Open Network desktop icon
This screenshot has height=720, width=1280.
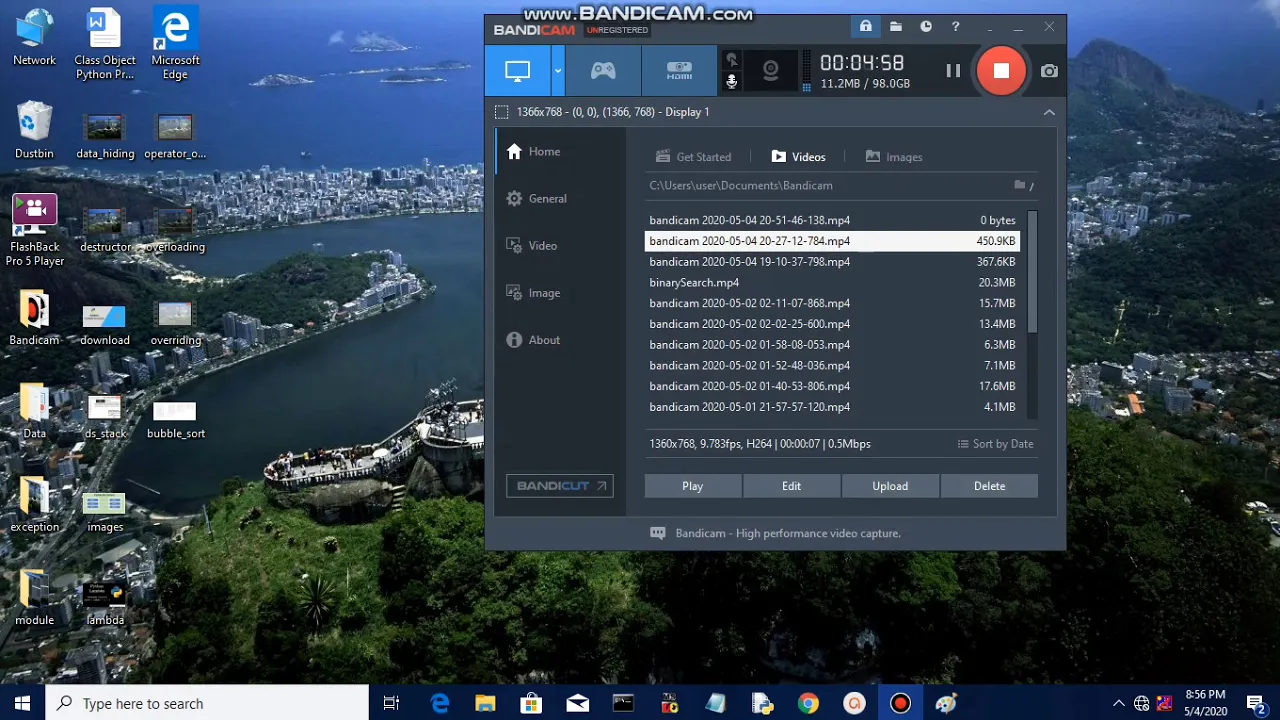pyautogui.click(x=34, y=38)
